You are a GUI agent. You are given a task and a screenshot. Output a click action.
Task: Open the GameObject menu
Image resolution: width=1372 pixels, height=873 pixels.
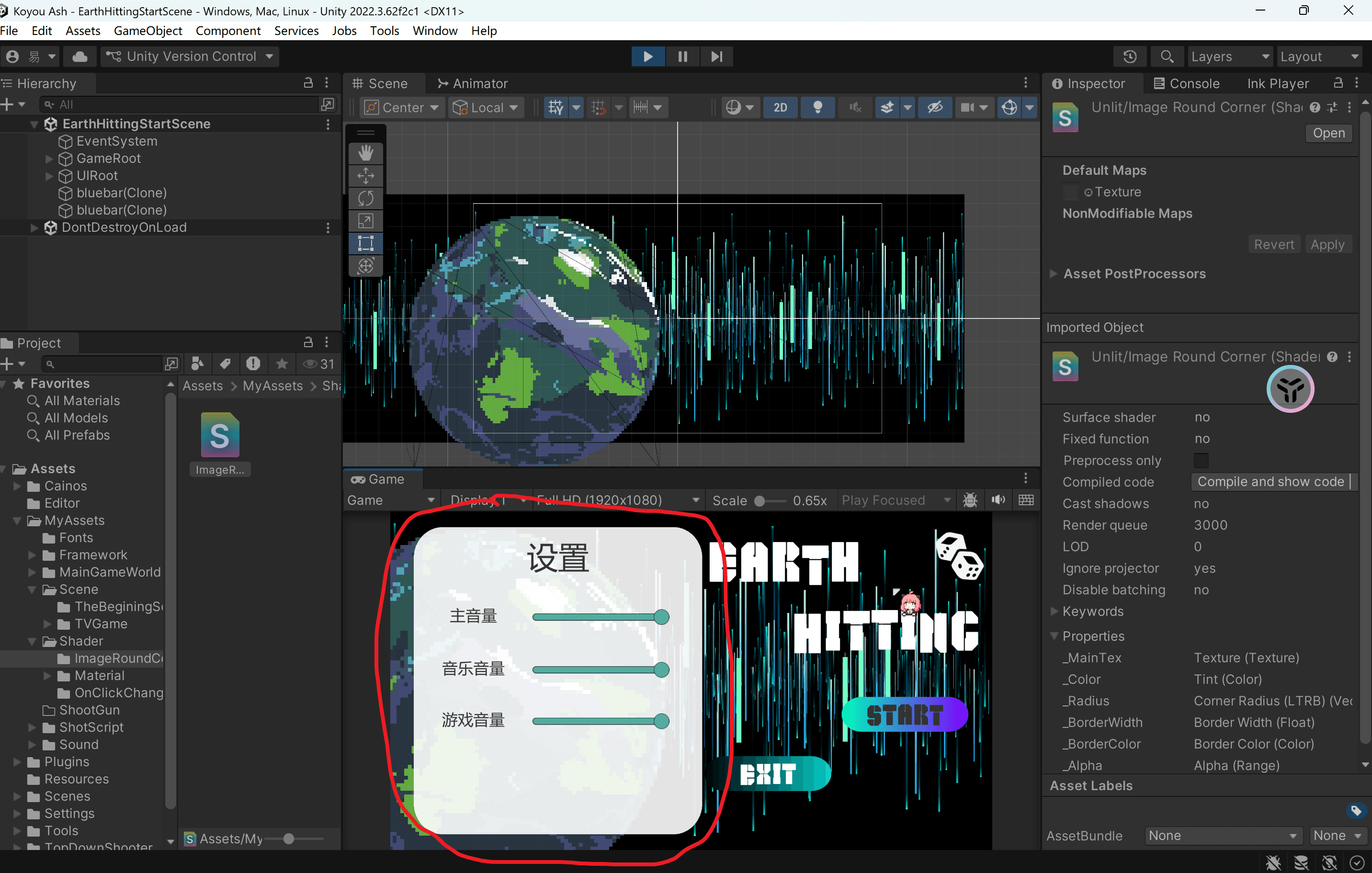pos(147,31)
